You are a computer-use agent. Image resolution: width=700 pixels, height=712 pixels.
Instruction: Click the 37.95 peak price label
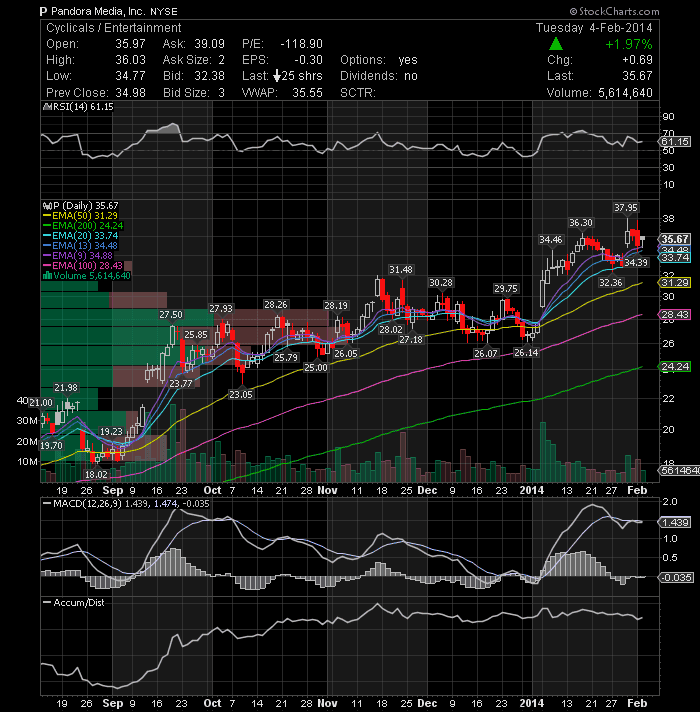coord(626,208)
